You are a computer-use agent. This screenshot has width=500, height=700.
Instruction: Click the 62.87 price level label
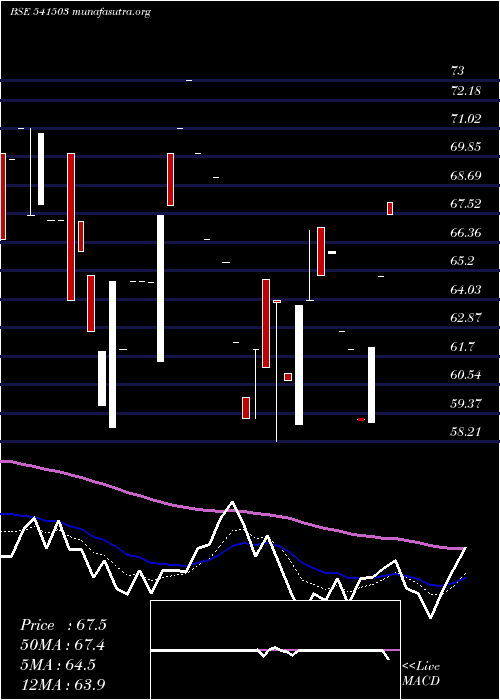tap(466, 318)
